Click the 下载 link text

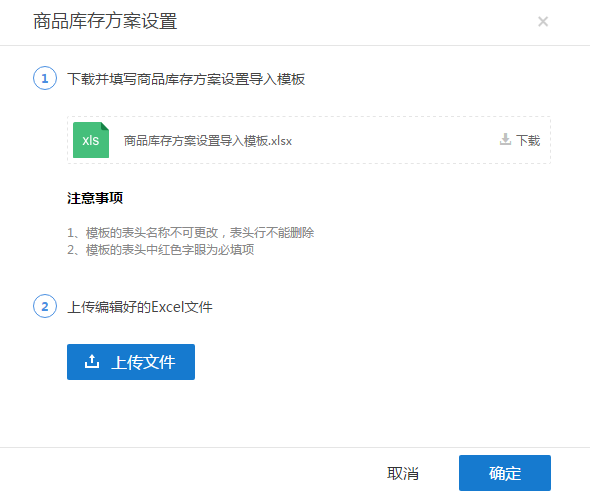pyautogui.click(x=528, y=140)
